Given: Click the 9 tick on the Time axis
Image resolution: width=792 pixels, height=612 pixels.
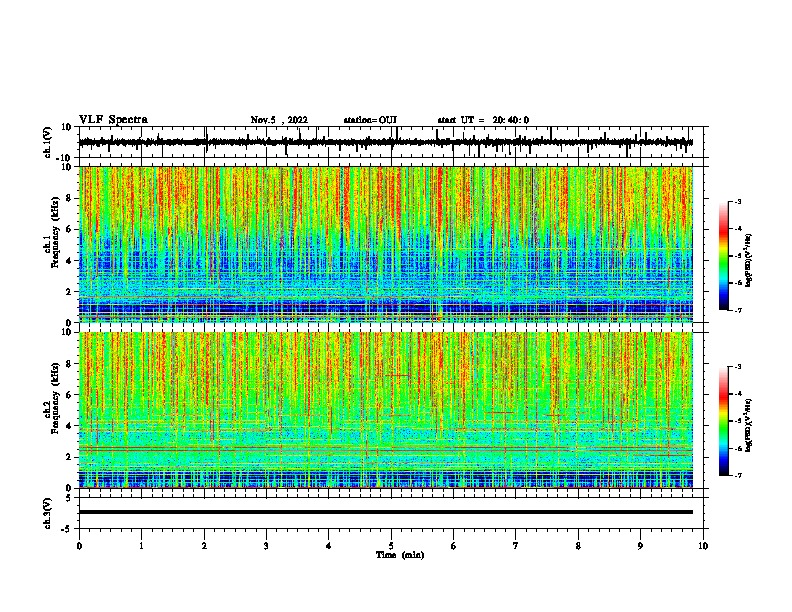Looking at the screenshot, I should click(x=640, y=546).
